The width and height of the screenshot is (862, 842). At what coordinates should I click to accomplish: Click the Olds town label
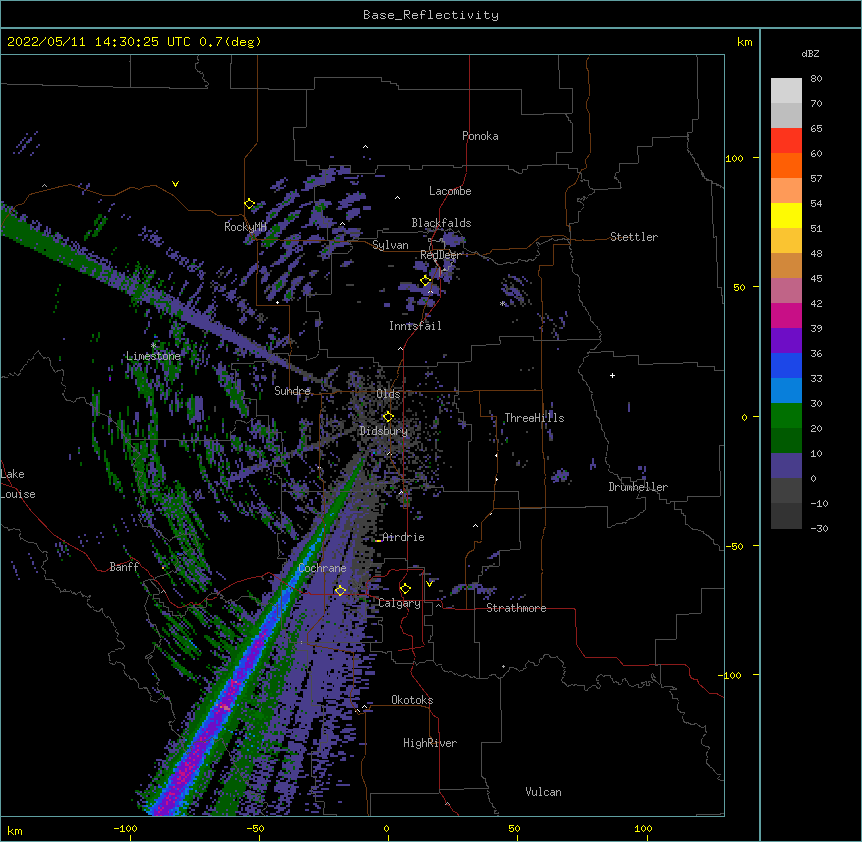pos(388,394)
